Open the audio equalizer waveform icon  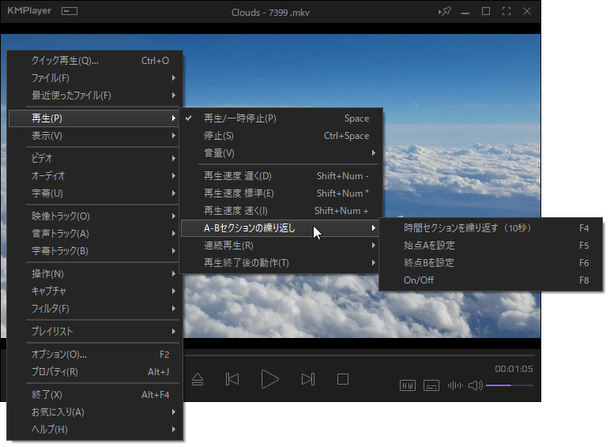coord(455,385)
